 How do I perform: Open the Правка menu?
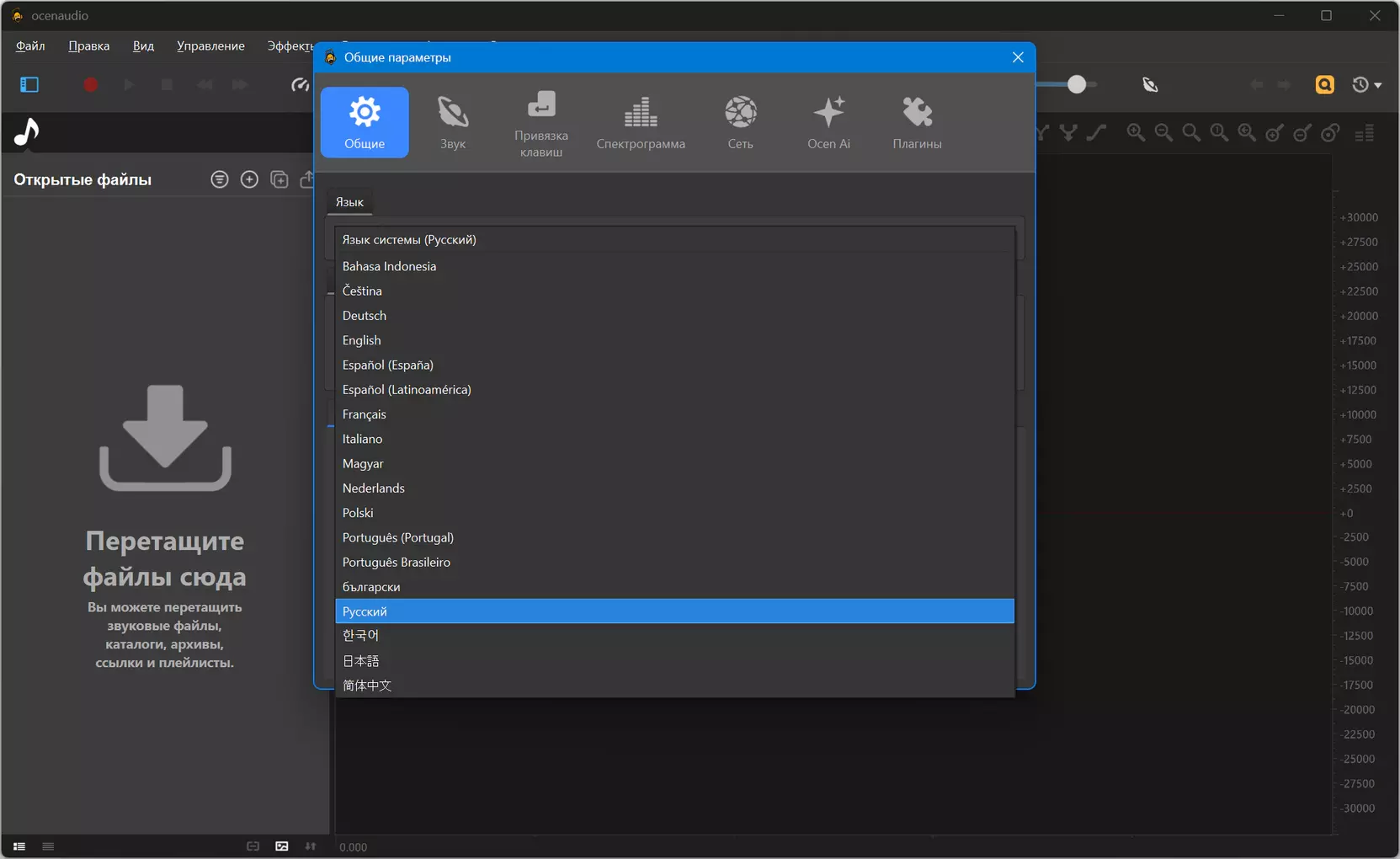click(x=89, y=45)
